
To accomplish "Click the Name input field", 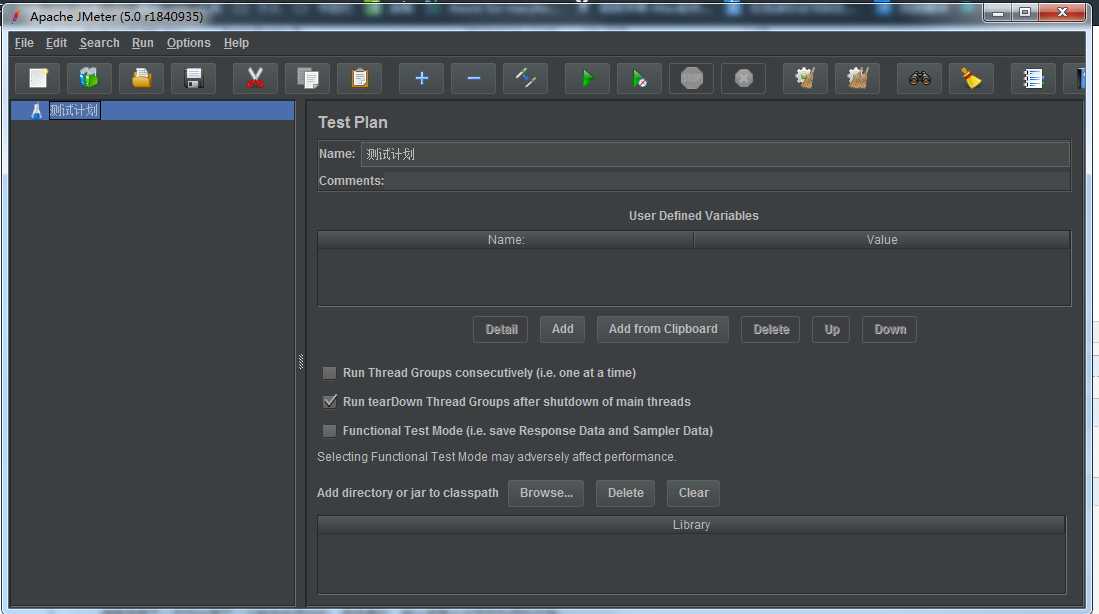I will (715, 154).
